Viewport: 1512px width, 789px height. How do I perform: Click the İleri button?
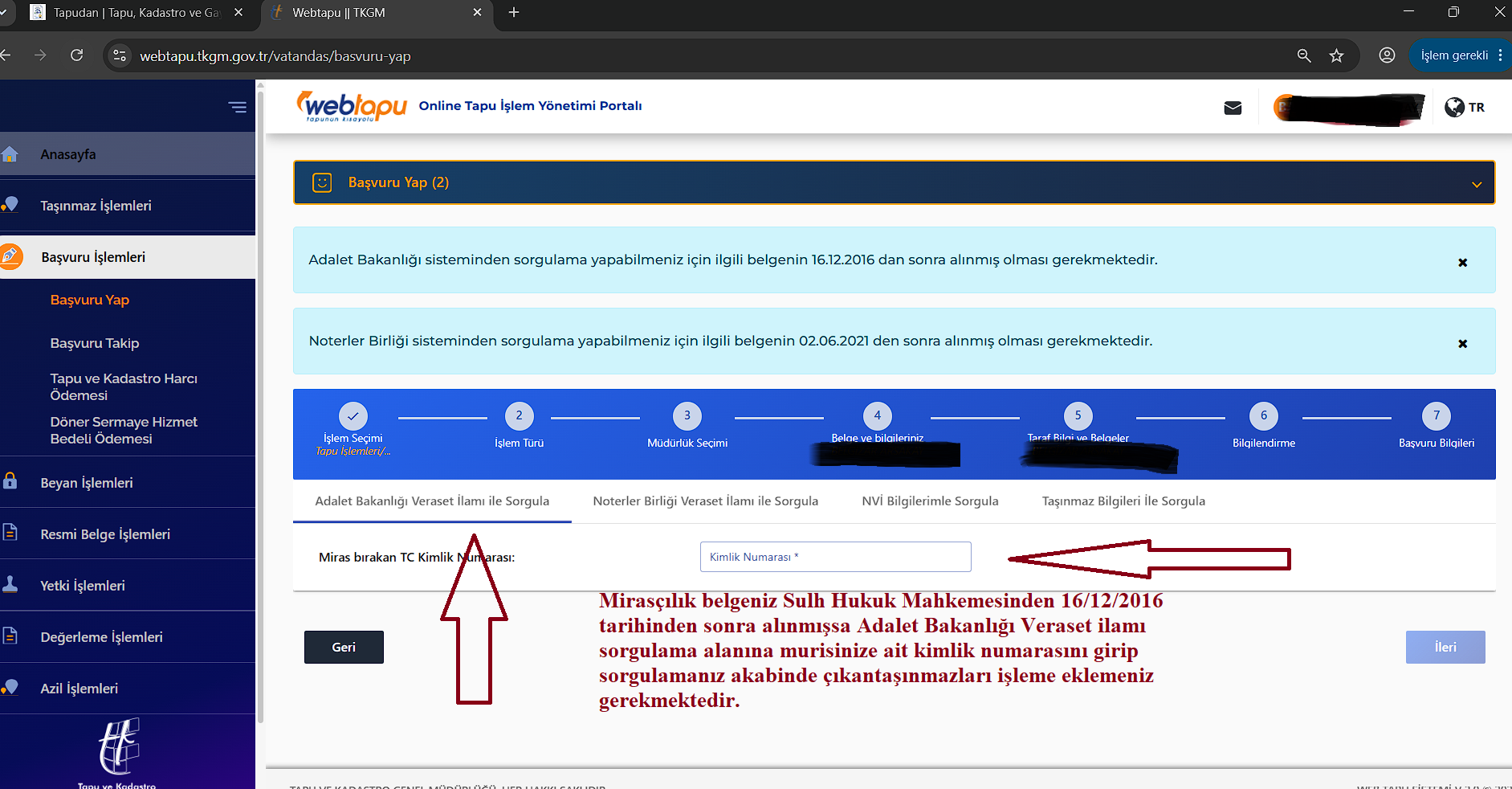tap(1445, 647)
